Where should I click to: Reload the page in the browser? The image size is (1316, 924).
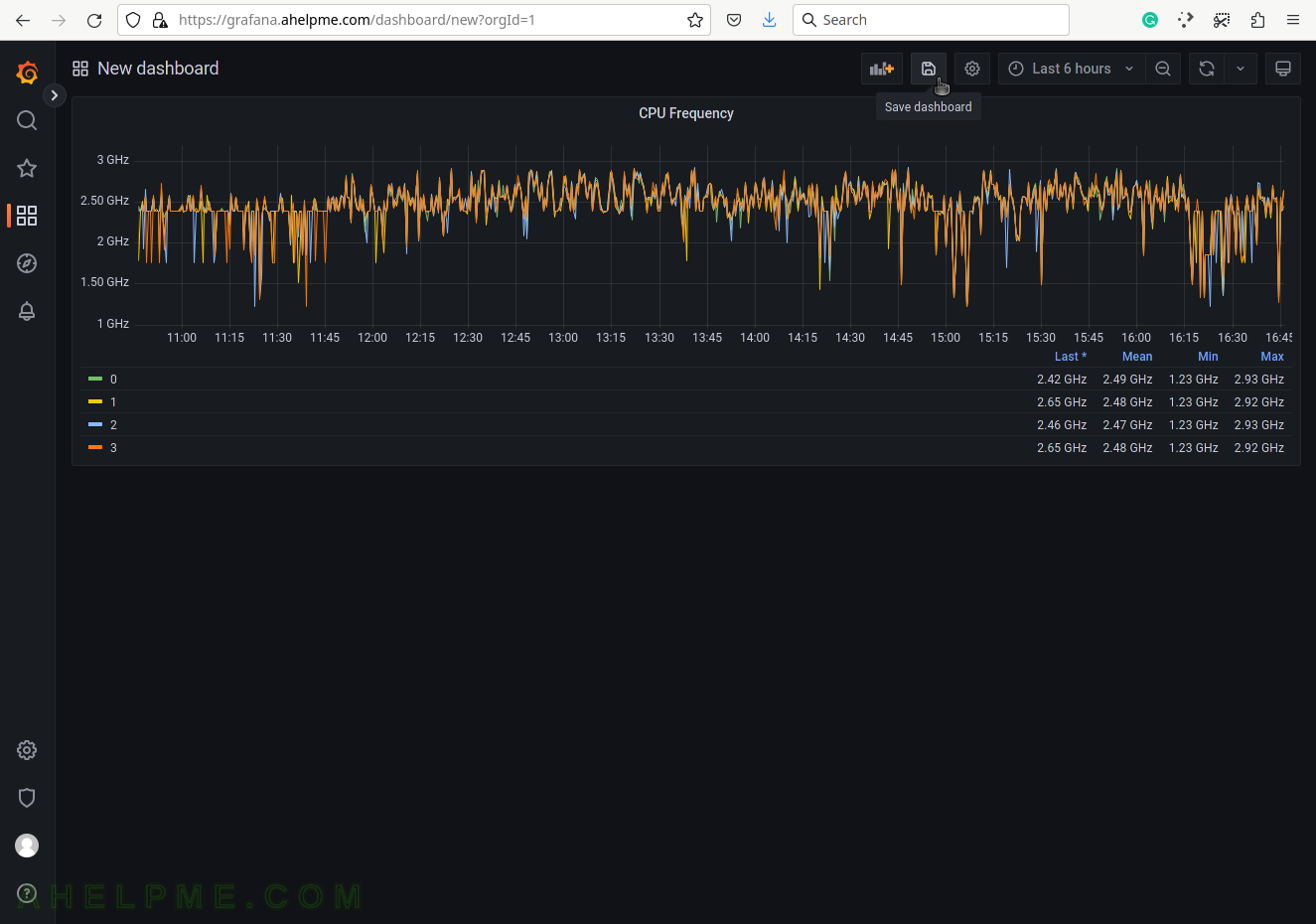tap(94, 20)
